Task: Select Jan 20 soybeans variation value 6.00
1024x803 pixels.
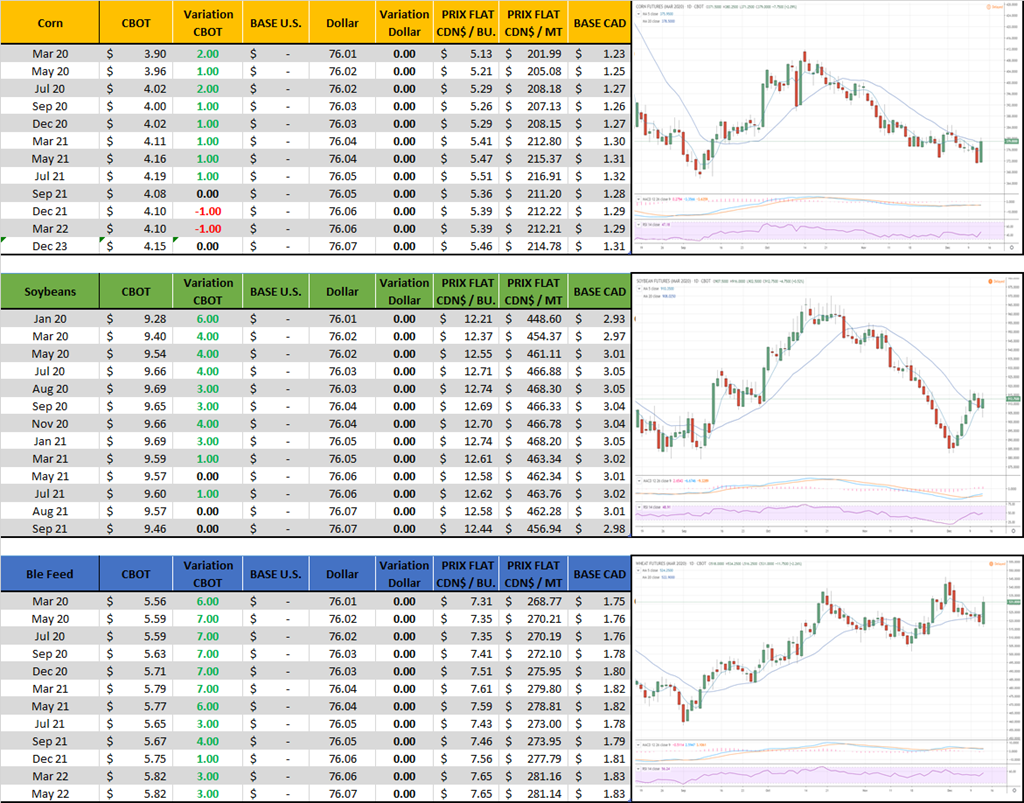Action: click(x=209, y=318)
